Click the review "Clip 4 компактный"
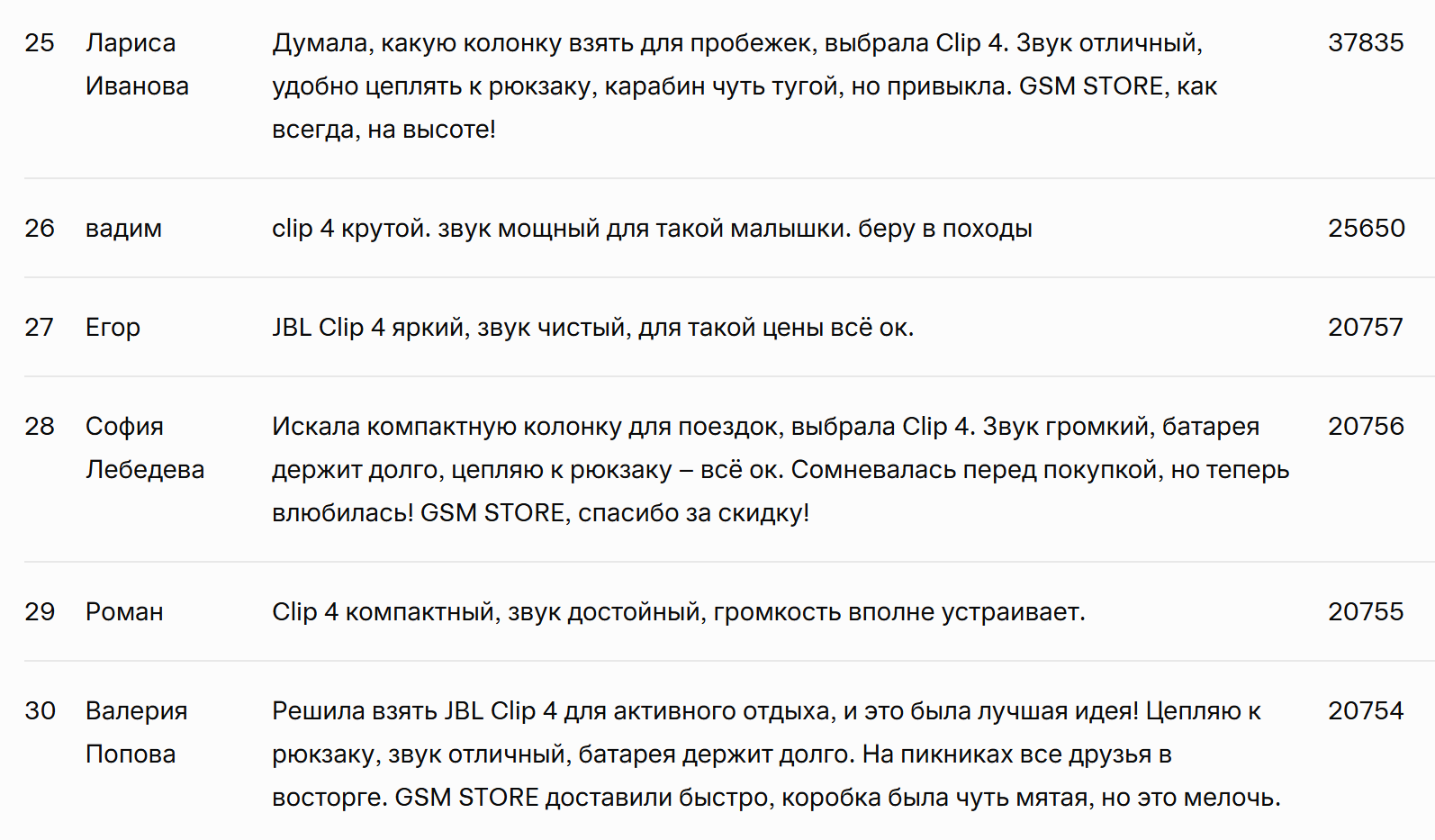Viewport: 1435px width, 840px height. click(x=678, y=612)
